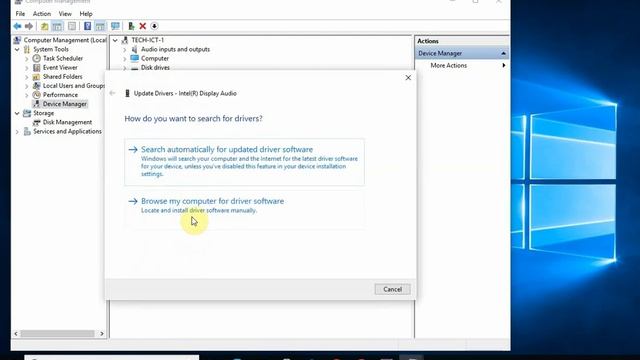Viewport: 640px width, 360px height.
Task: Toggle the Show/Hide Console Tree toolbar icon
Action: pyautogui.click(x=57, y=27)
